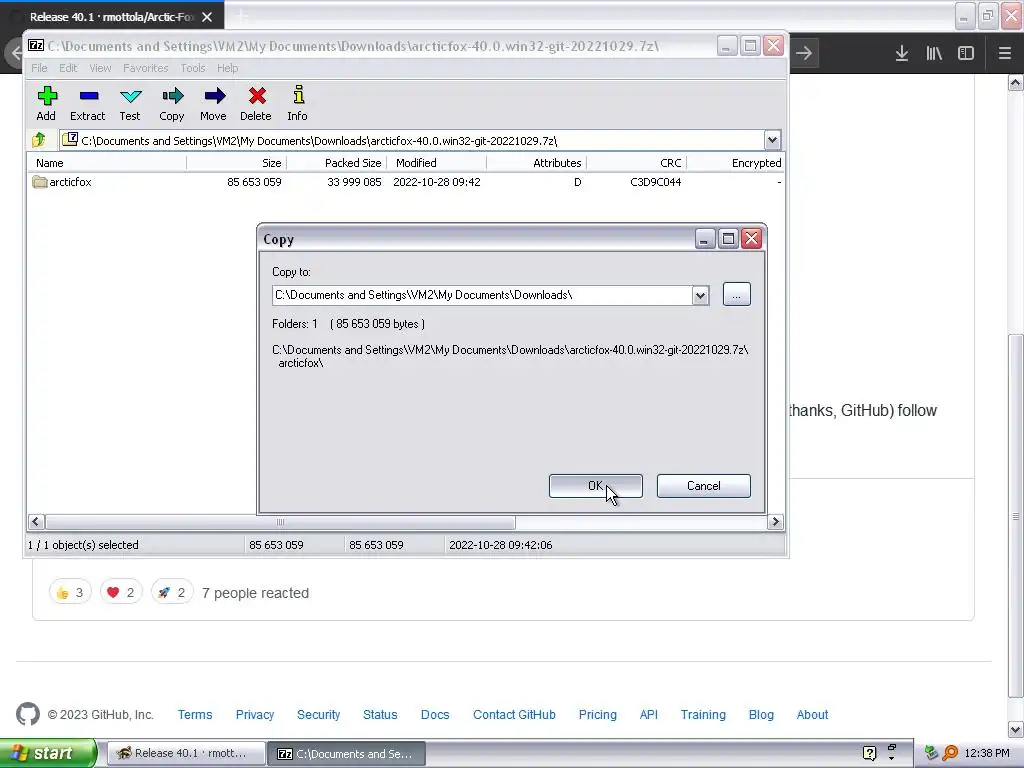Click thumbs up reaction button
Viewport: 1024px width, 768px height.
(70, 592)
